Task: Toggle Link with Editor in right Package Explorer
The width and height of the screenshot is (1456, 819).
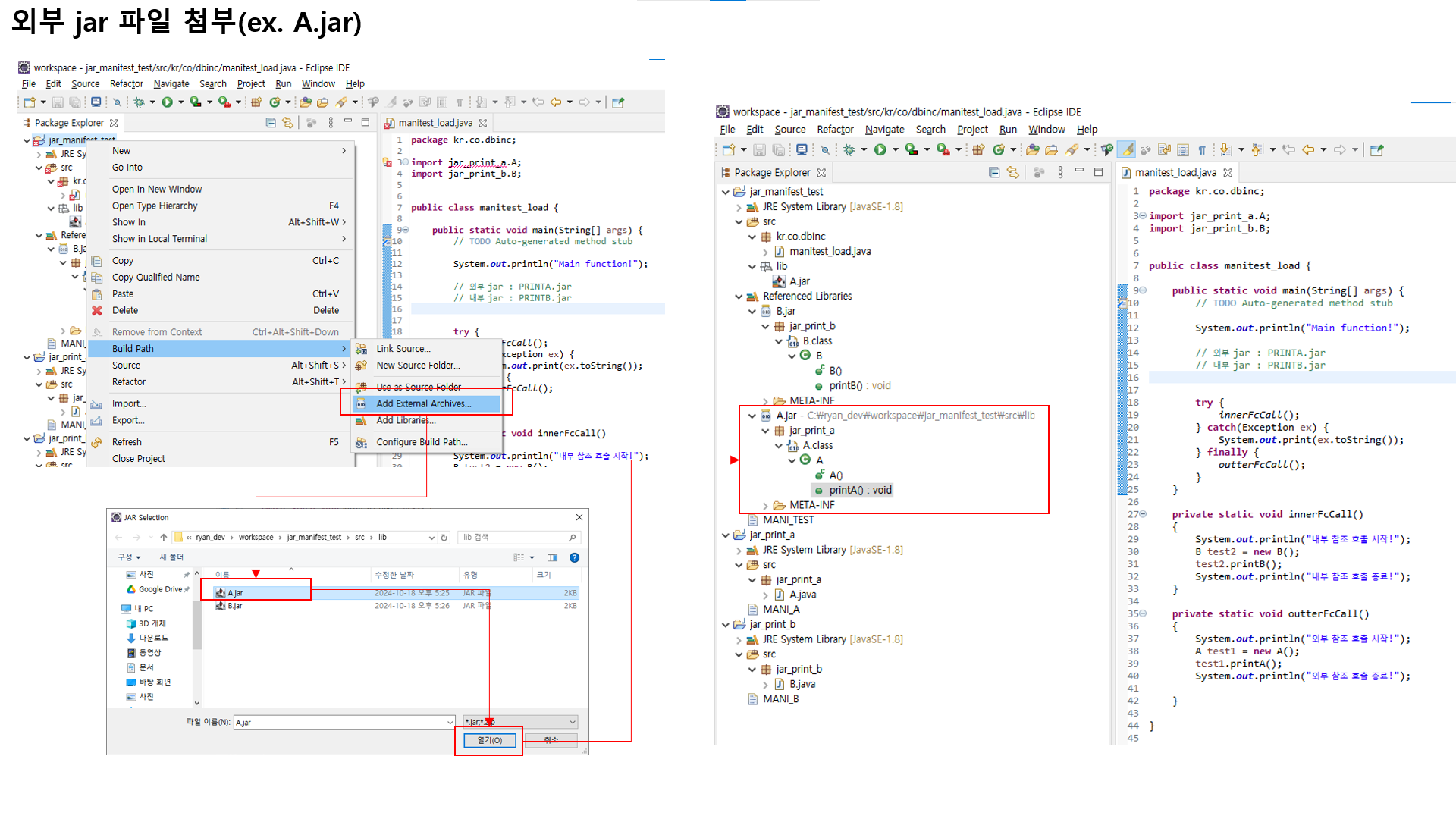Action: point(1012,173)
